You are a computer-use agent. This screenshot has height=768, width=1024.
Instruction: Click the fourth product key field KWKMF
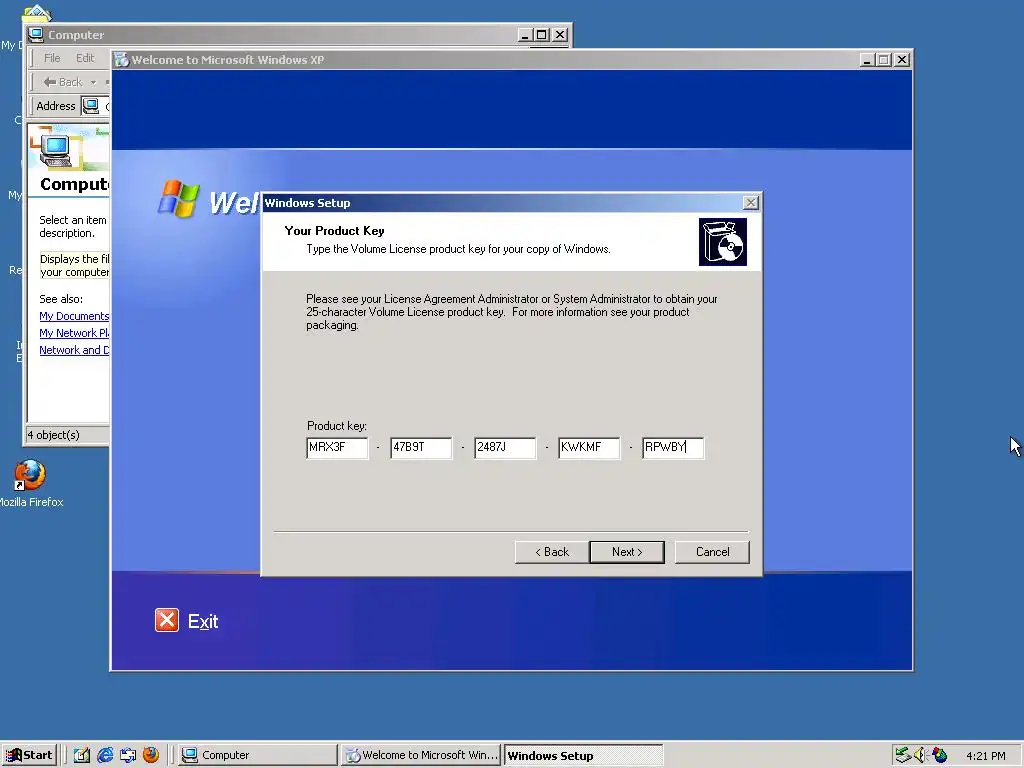click(589, 447)
